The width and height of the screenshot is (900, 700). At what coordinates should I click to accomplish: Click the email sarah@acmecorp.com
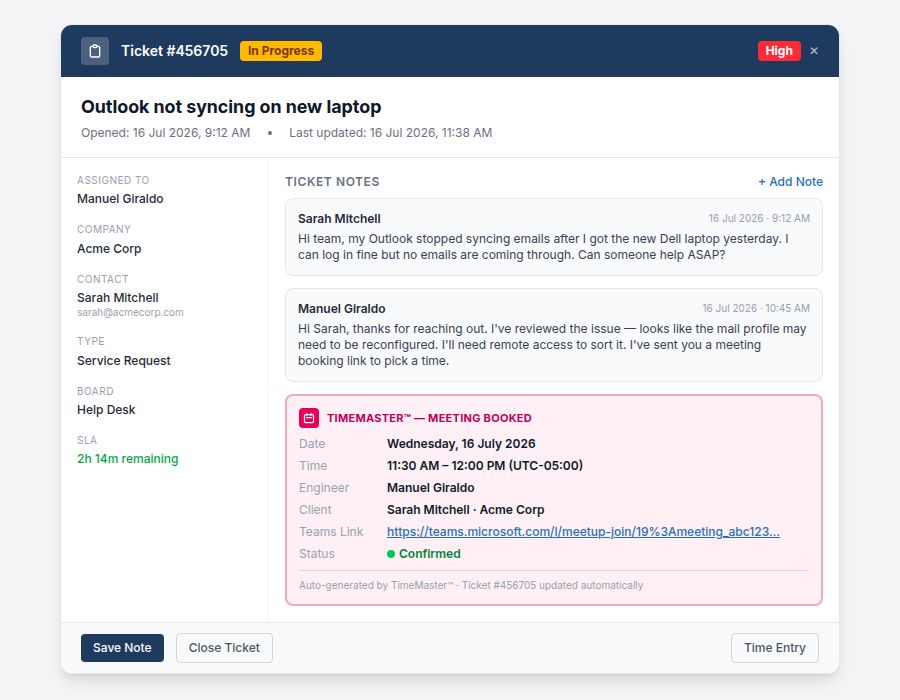(130, 313)
